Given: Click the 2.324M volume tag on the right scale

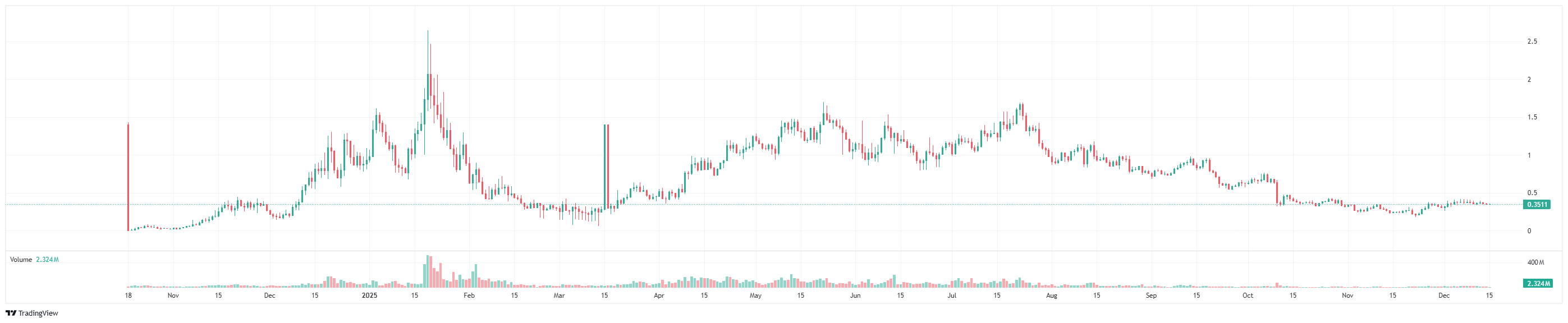Looking at the screenshot, I should point(1536,283).
